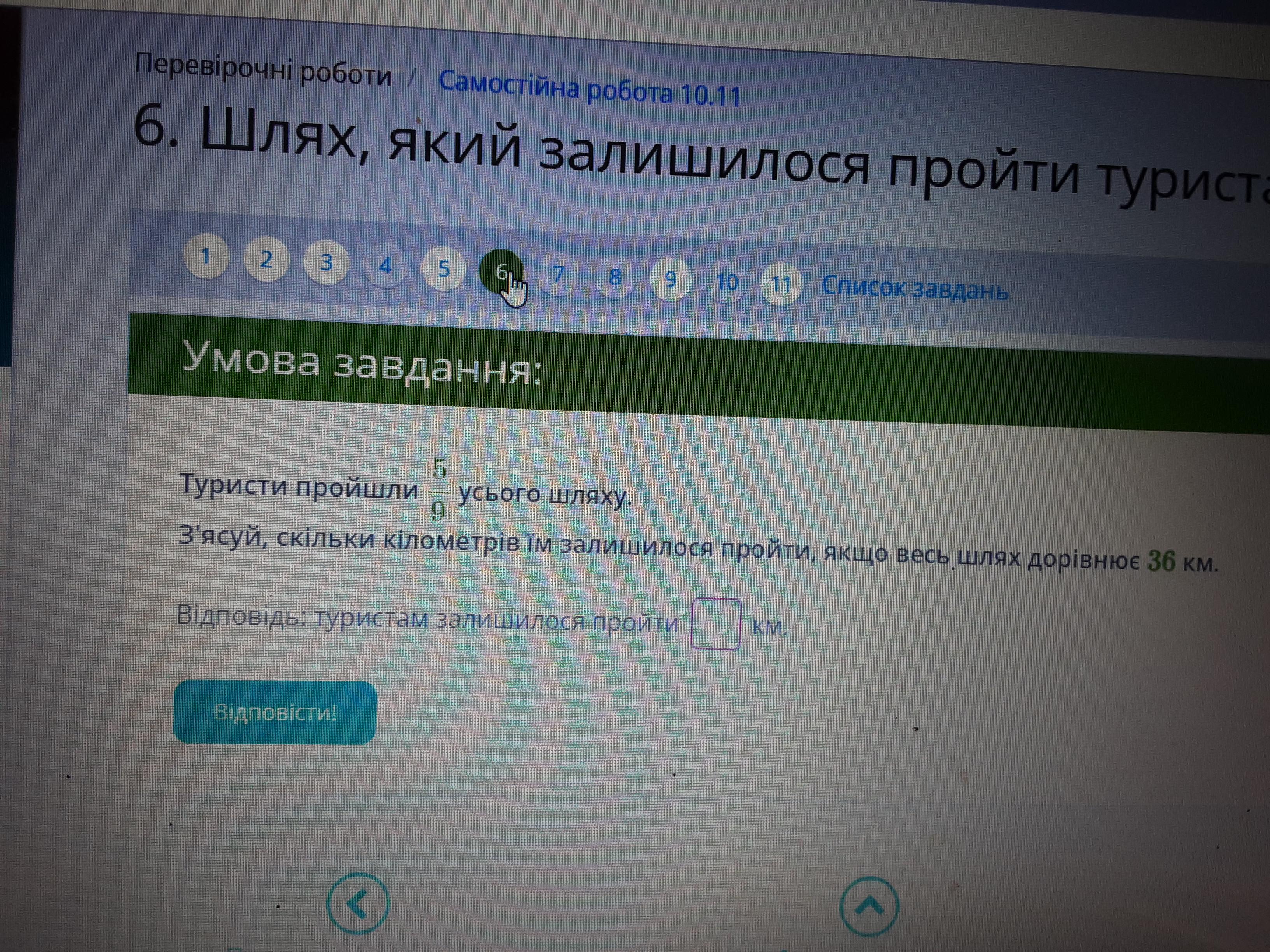Go to task number 10
Screen dimensions: 1270x952
(x=726, y=282)
